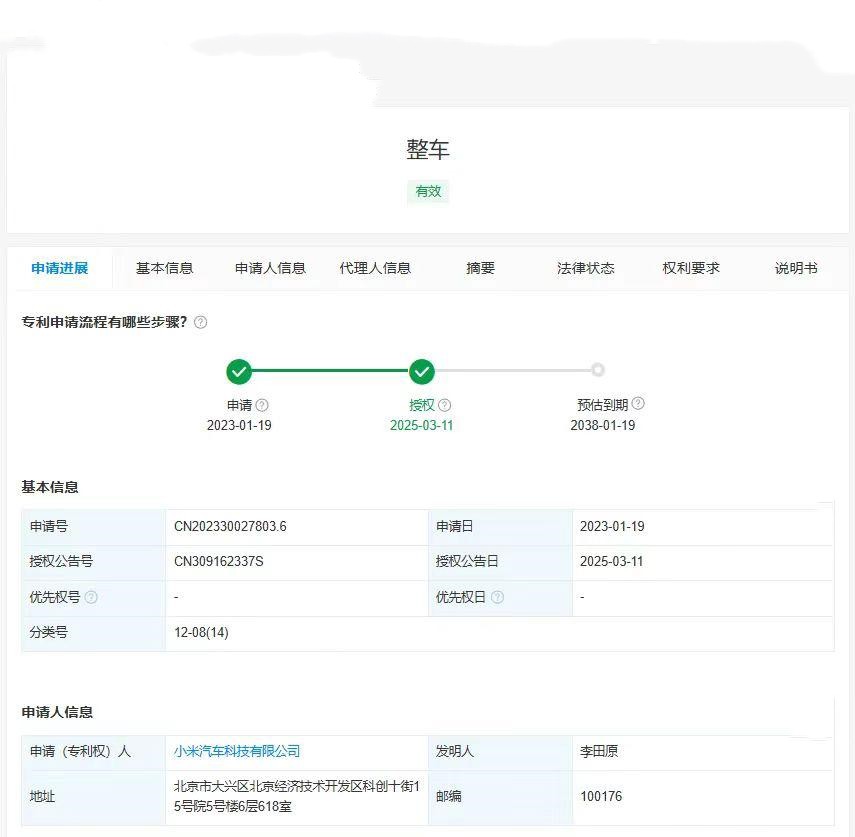The height and width of the screenshot is (837, 855).
Task: Click the 2038-01-19 estimated expiry date
Action: 603,425
